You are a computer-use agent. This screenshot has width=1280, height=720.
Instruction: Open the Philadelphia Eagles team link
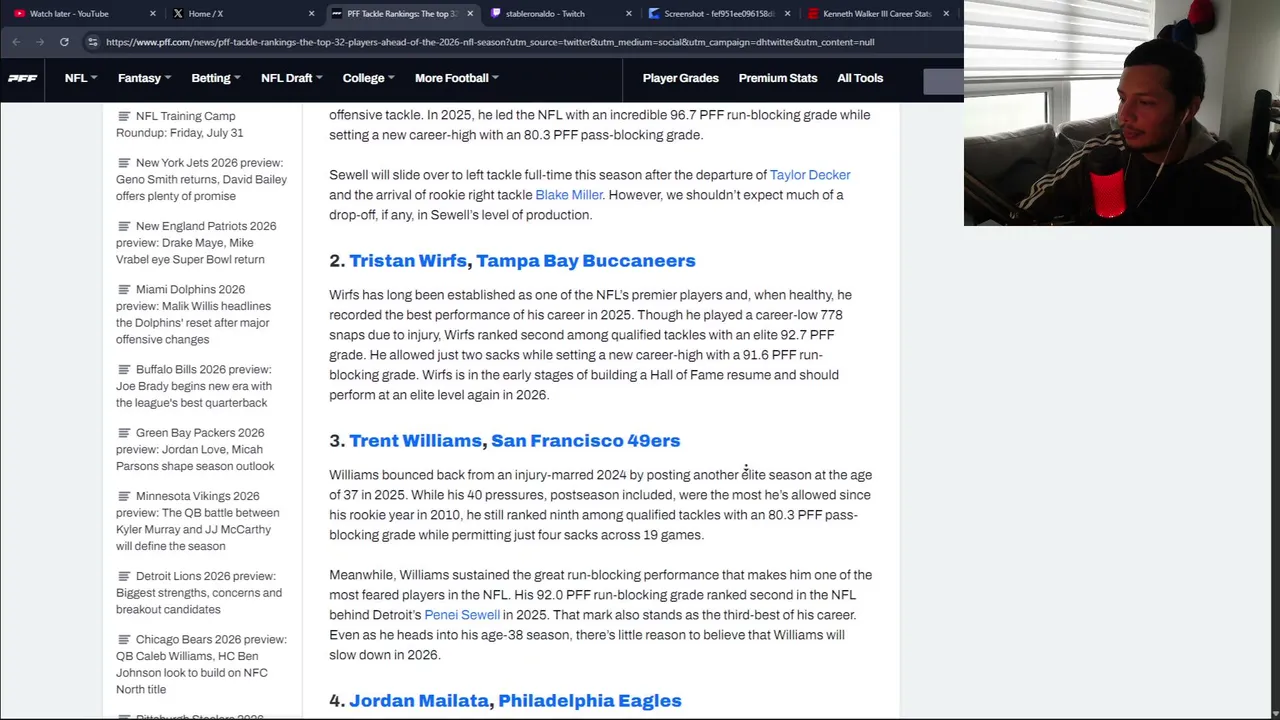pos(590,701)
